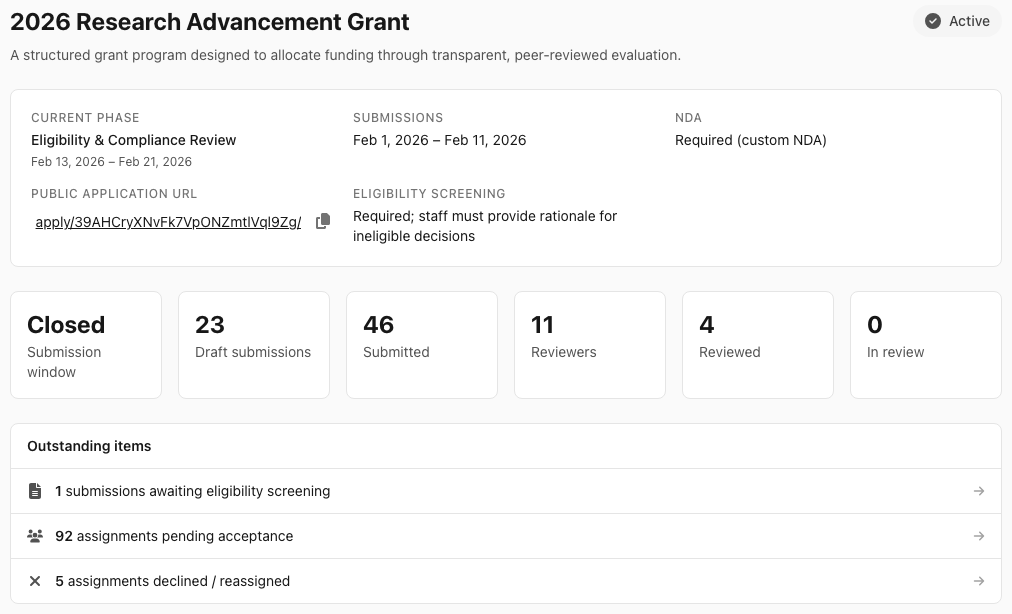Click the checkmark inside the Active badge
Screen dimensions: 1012x614
933,20
